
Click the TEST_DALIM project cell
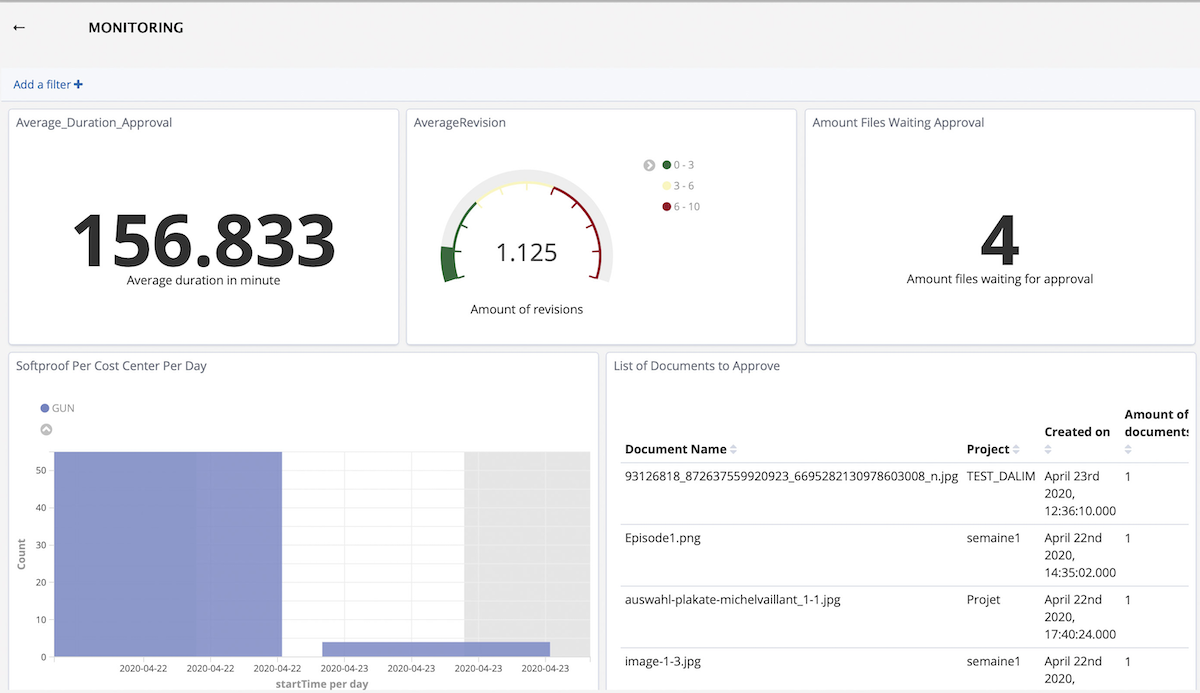click(1001, 477)
